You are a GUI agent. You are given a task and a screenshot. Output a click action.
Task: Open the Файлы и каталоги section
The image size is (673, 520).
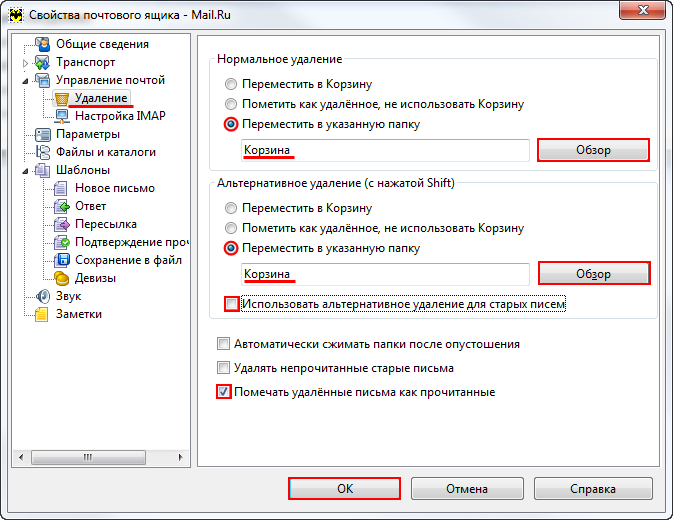(x=106, y=152)
